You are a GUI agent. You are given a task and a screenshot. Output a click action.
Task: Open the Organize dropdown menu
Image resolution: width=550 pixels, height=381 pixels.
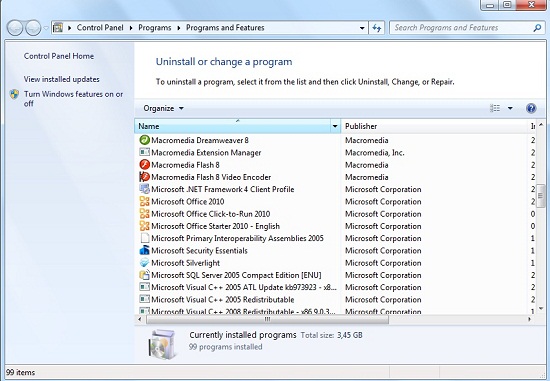coord(163,108)
